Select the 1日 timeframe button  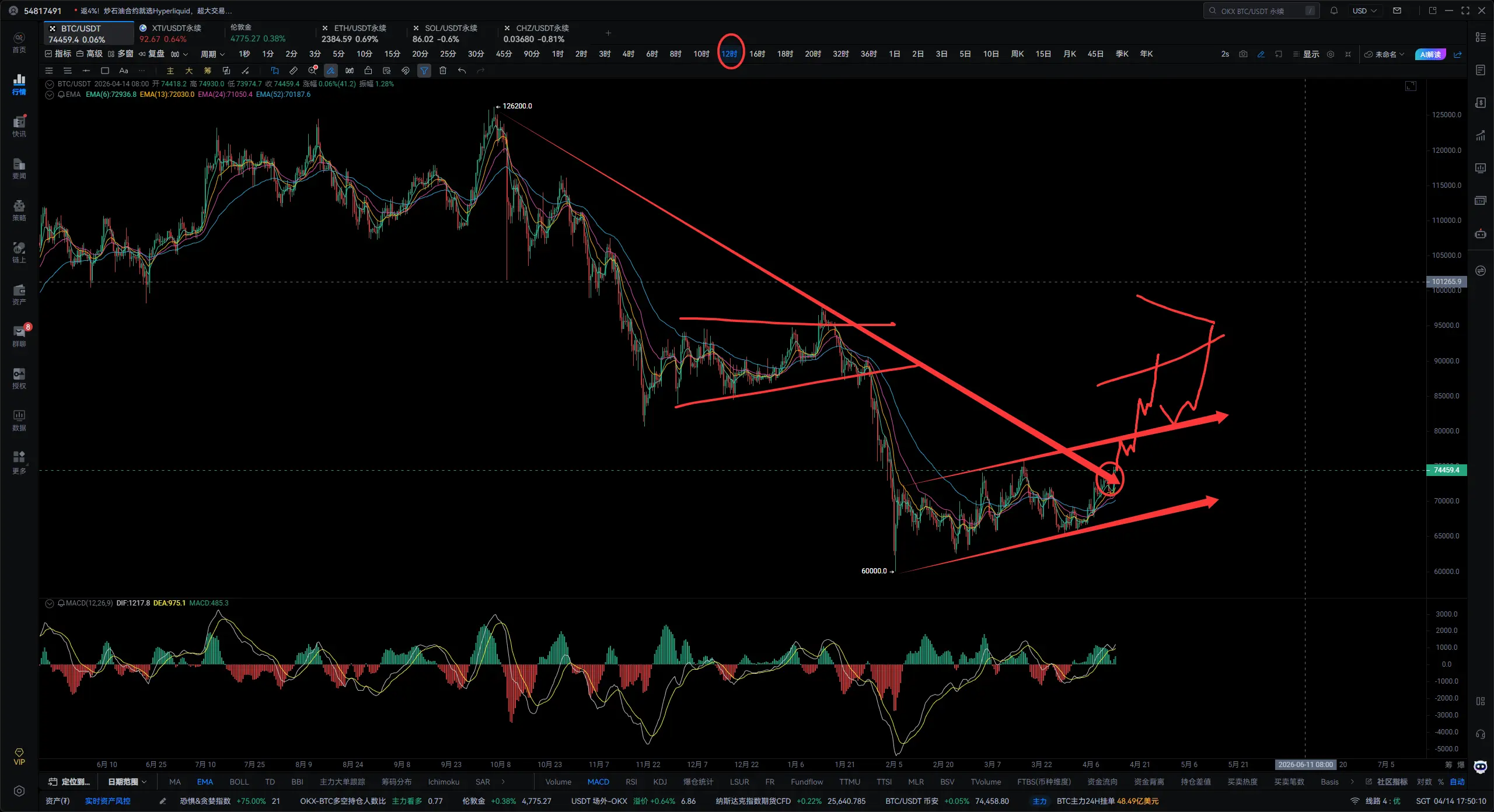pos(894,54)
